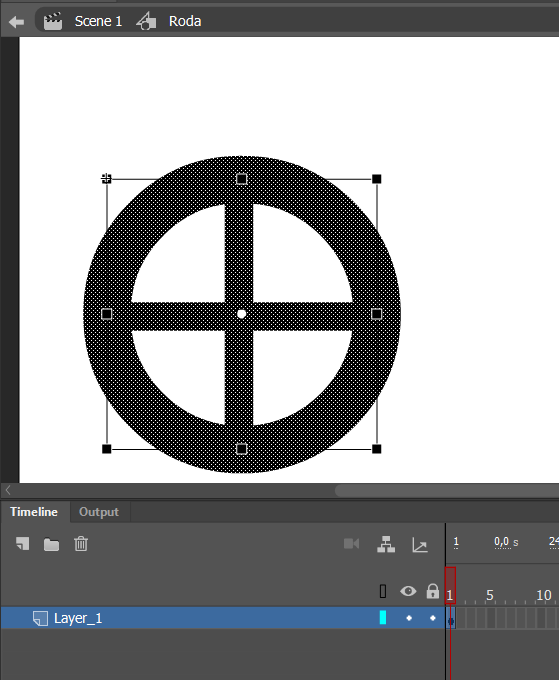Switch to the Output tab

coord(99,512)
